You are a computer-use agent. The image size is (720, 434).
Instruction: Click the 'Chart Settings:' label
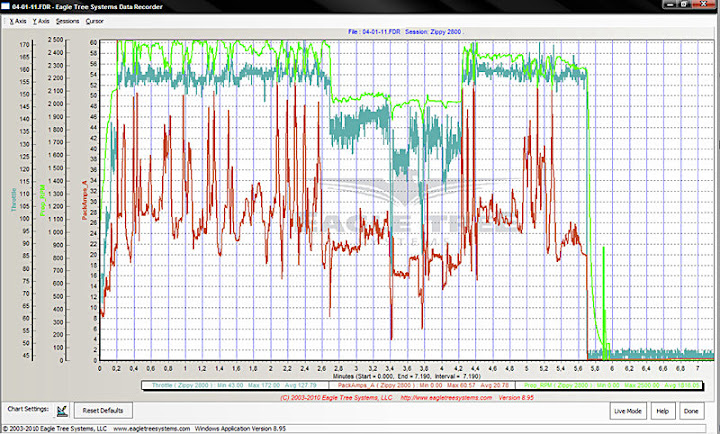(28, 409)
